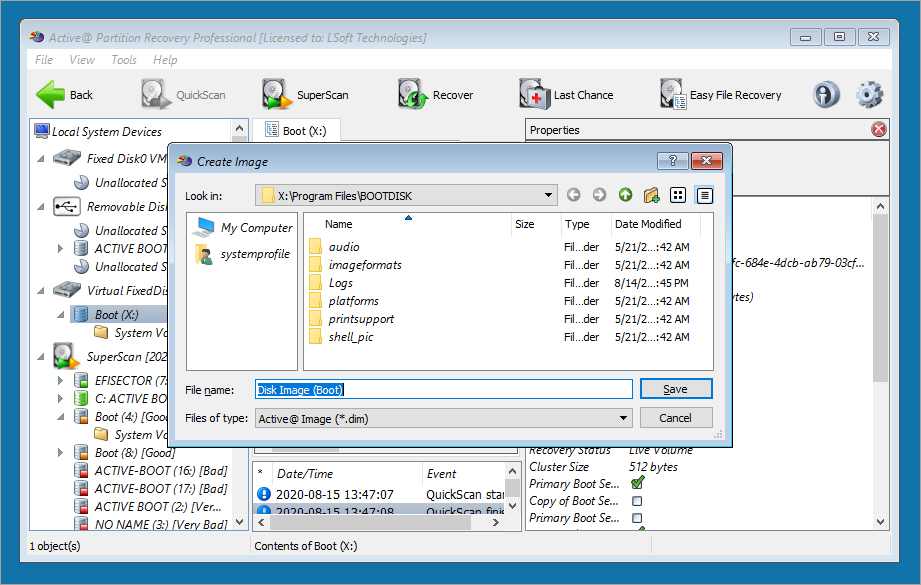
Task: Click the File name text field
Action: (x=443, y=389)
